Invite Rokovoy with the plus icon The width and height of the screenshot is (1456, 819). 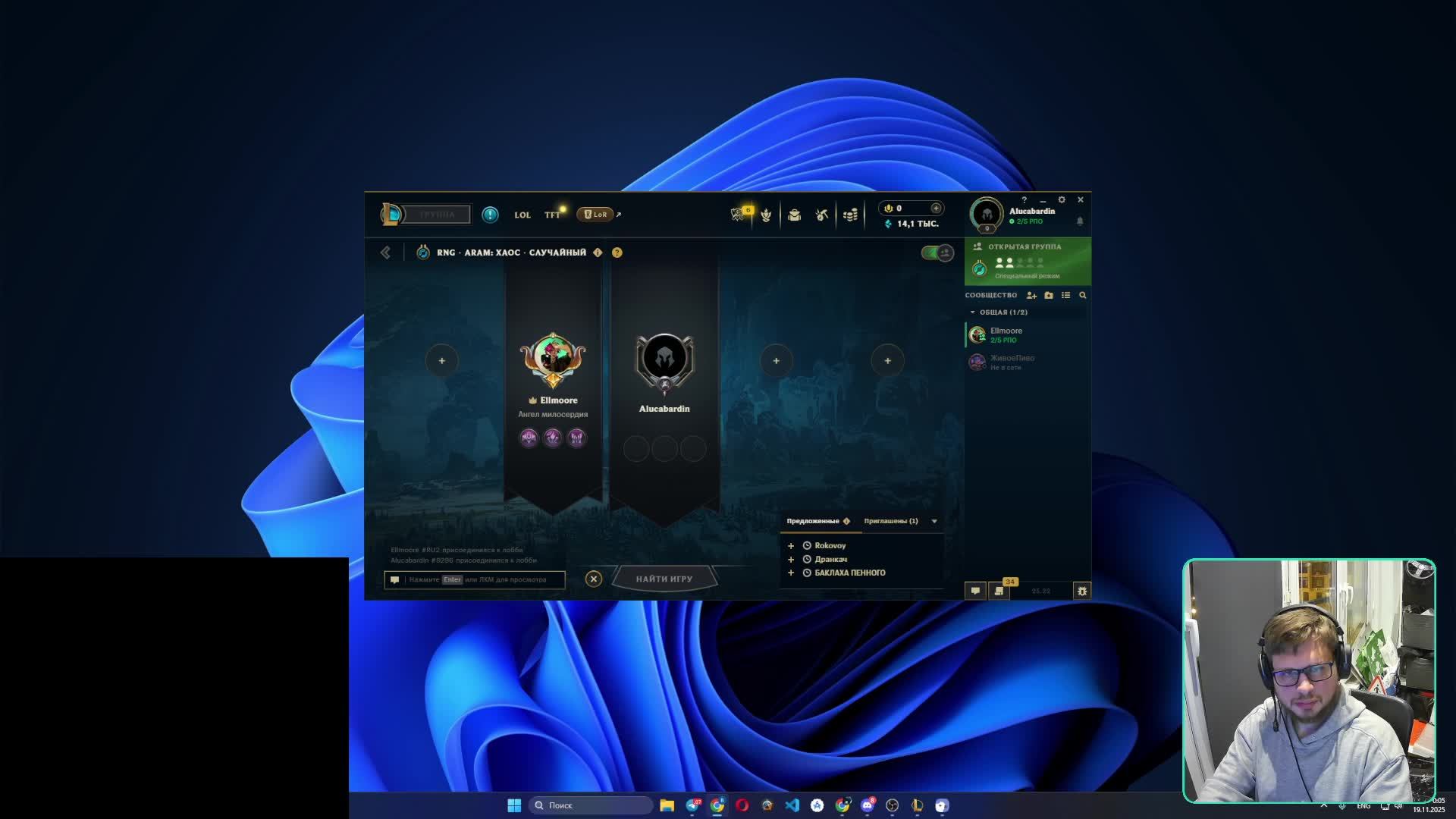click(791, 546)
